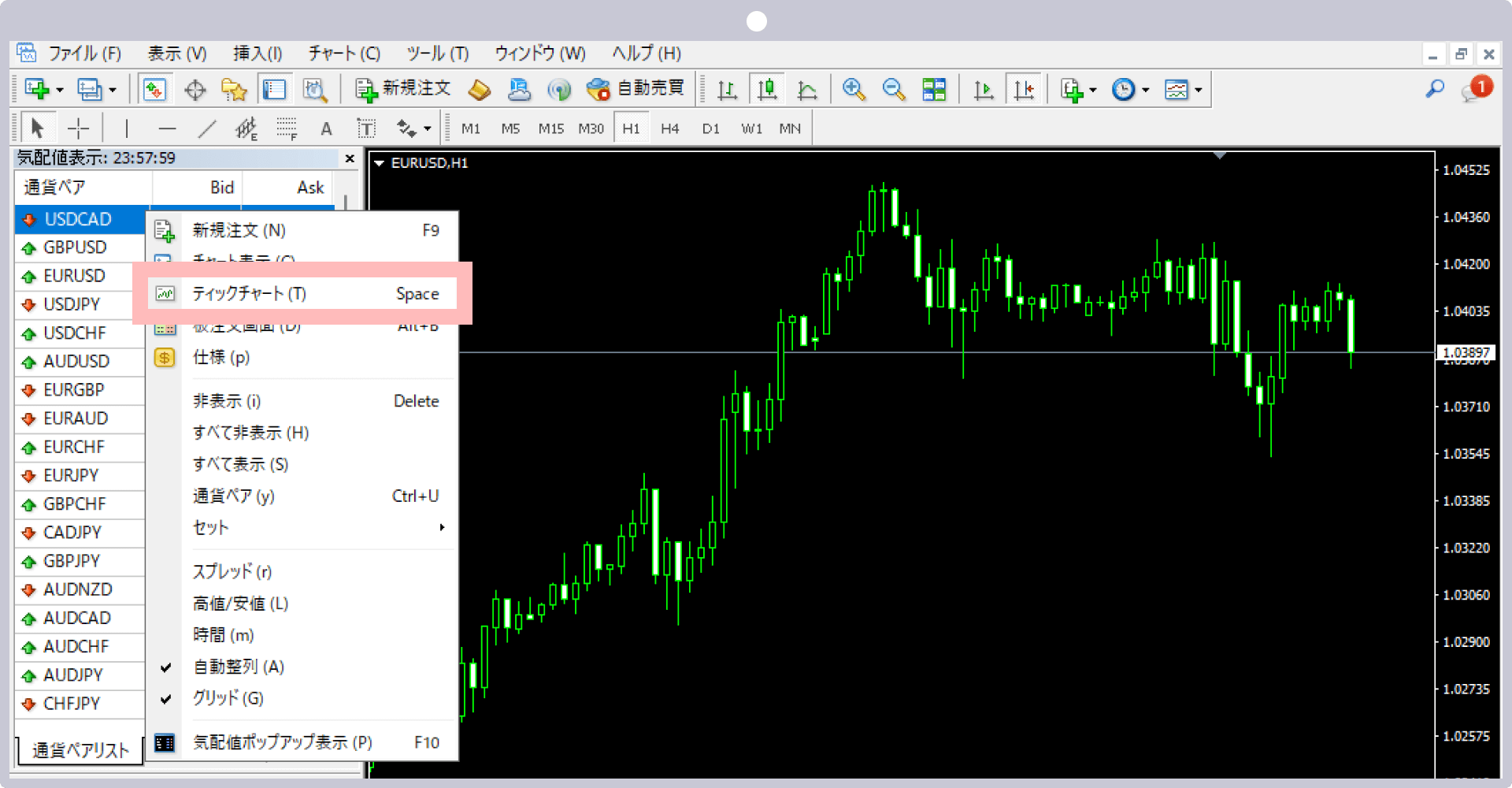Open the チャート (C) menu
This screenshot has height=788, width=1512.
click(344, 54)
